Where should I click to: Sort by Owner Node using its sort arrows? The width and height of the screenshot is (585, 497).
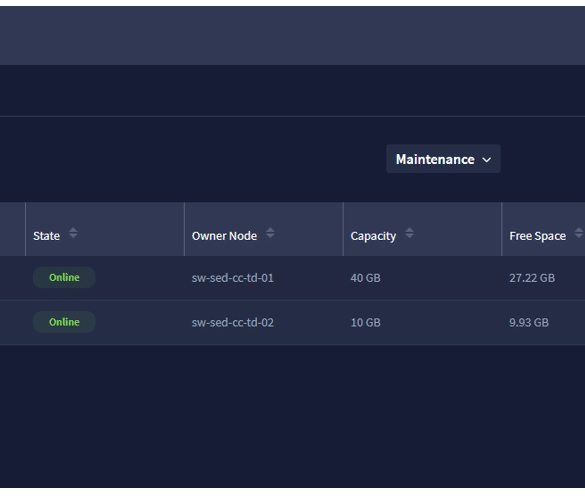click(270, 233)
